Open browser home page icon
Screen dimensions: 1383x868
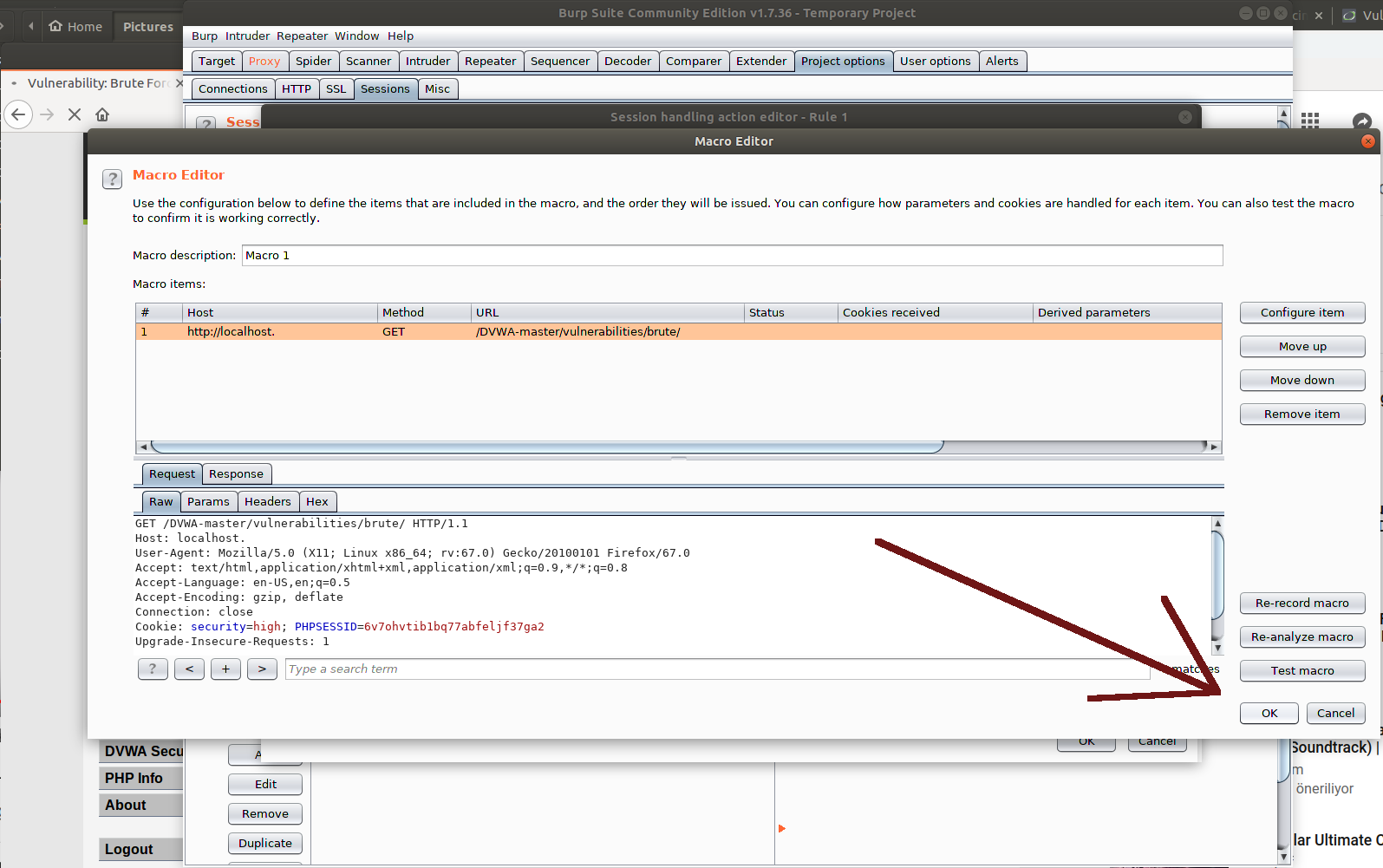coord(102,114)
